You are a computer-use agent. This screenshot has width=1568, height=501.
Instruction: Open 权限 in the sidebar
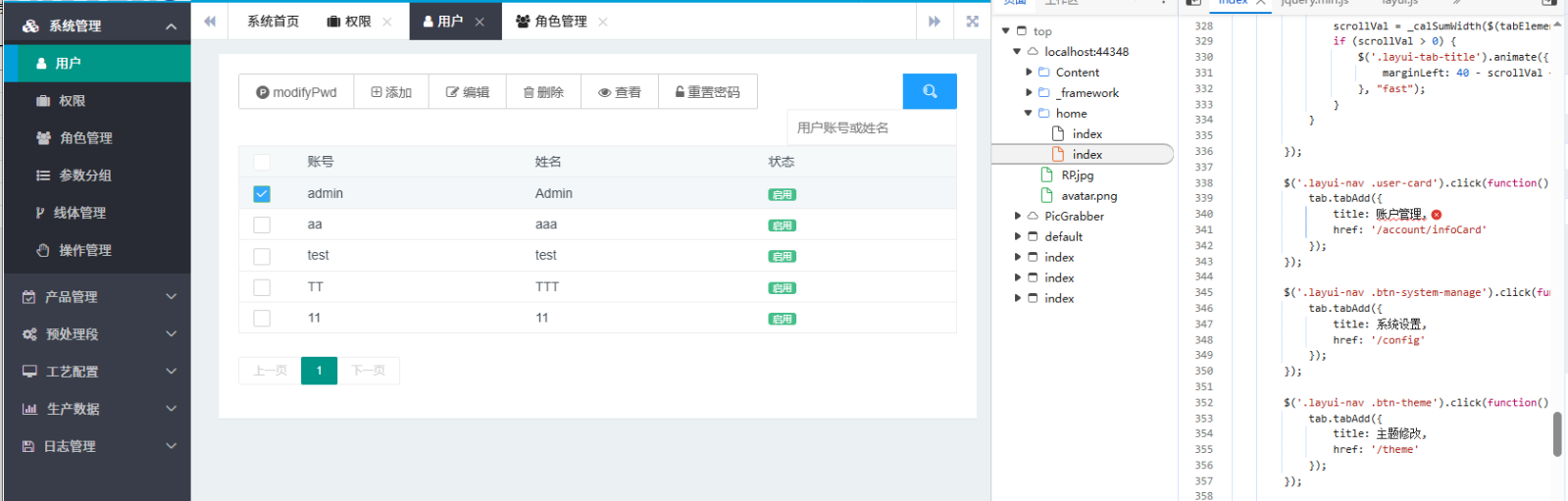[x=98, y=101]
